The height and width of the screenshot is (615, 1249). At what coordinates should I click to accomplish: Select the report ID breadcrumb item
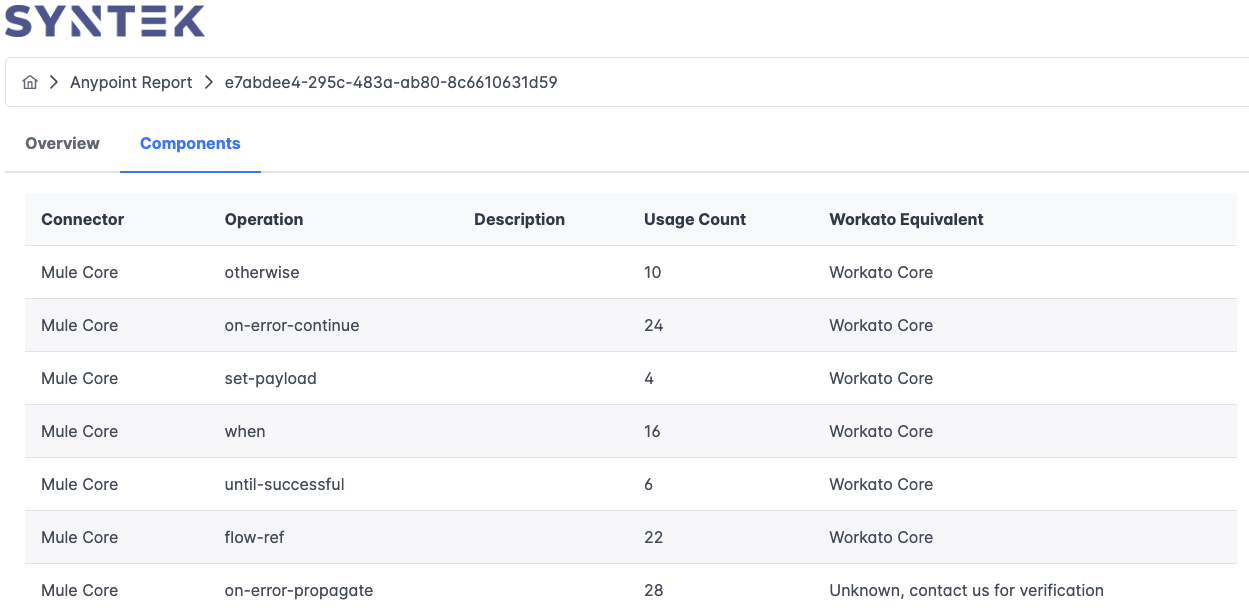coord(391,83)
